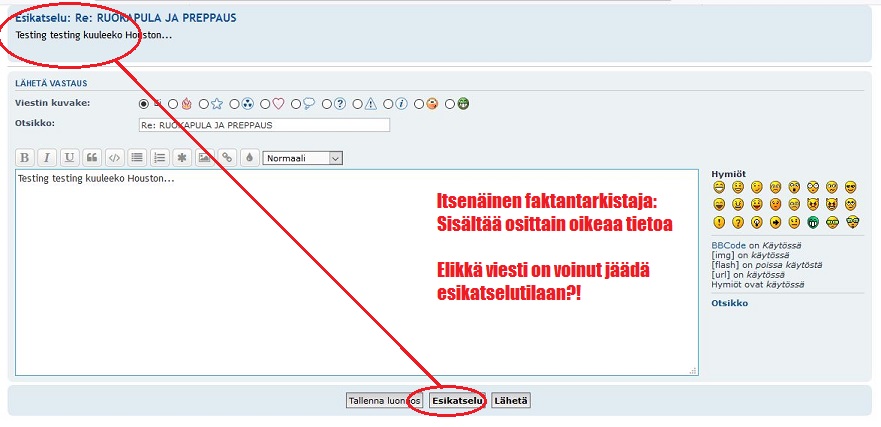Click the Otsikko subject input field
This screenshot has width=881, height=427.
pyautogui.click(x=263, y=125)
